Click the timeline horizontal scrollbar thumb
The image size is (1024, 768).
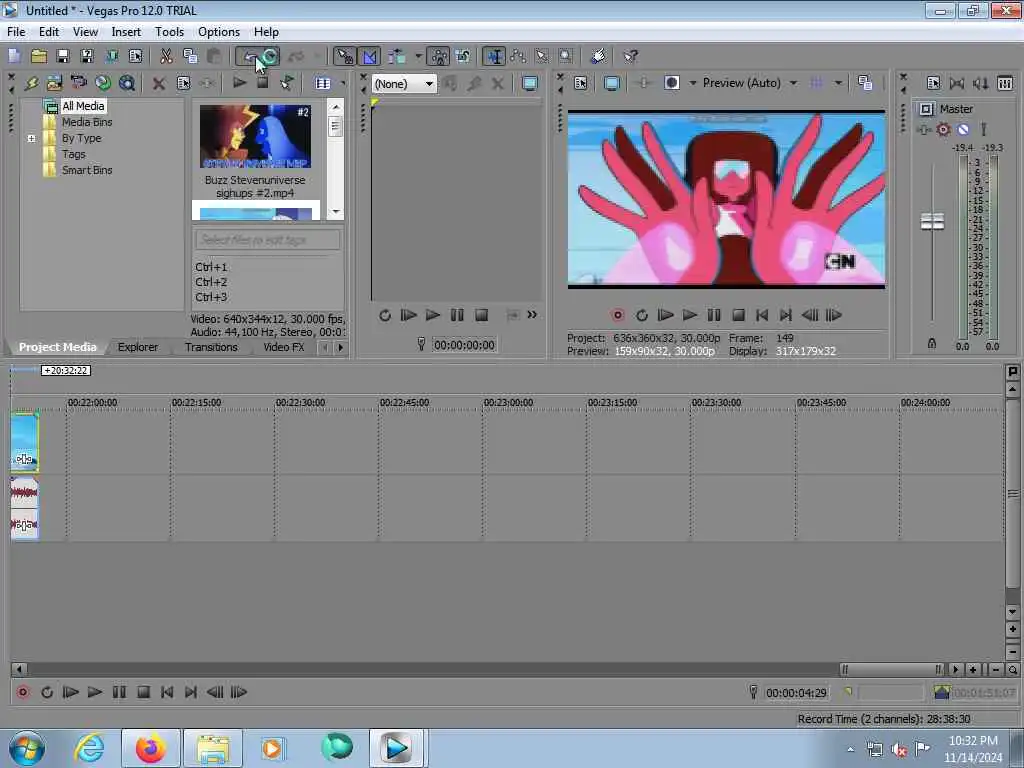click(891, 669)
